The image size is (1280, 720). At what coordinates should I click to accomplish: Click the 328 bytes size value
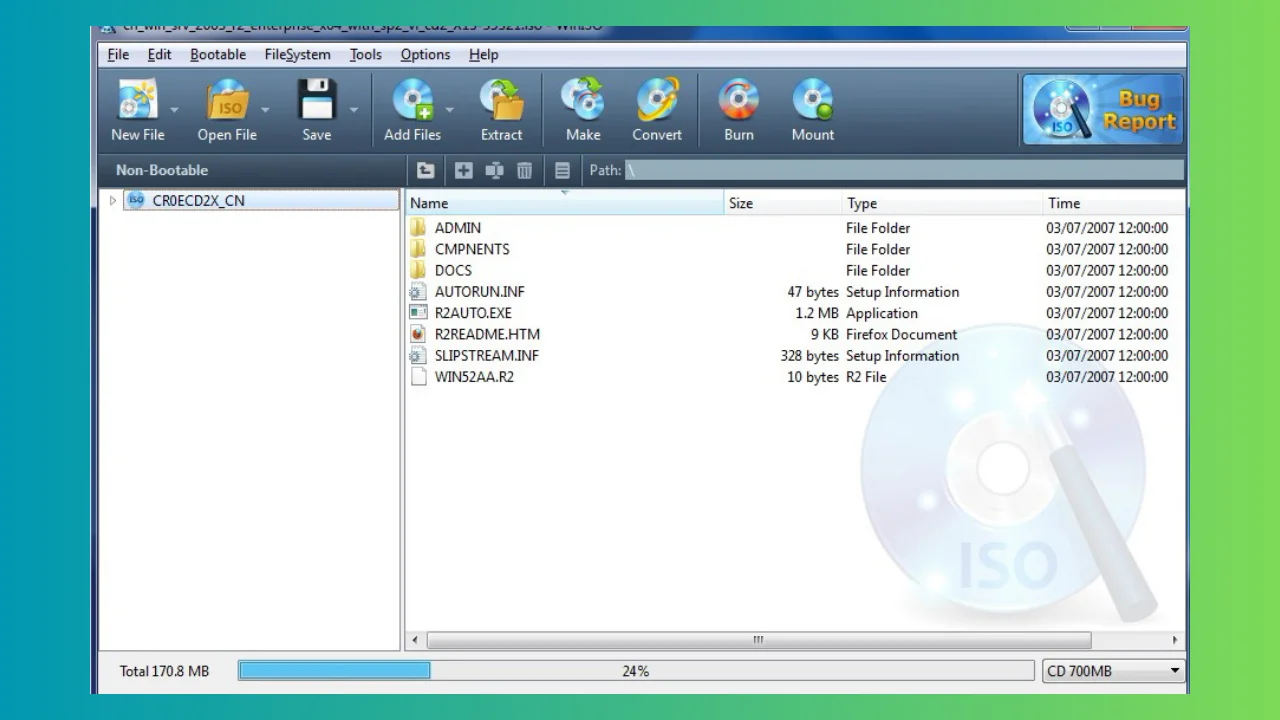(x=809, y=356)
